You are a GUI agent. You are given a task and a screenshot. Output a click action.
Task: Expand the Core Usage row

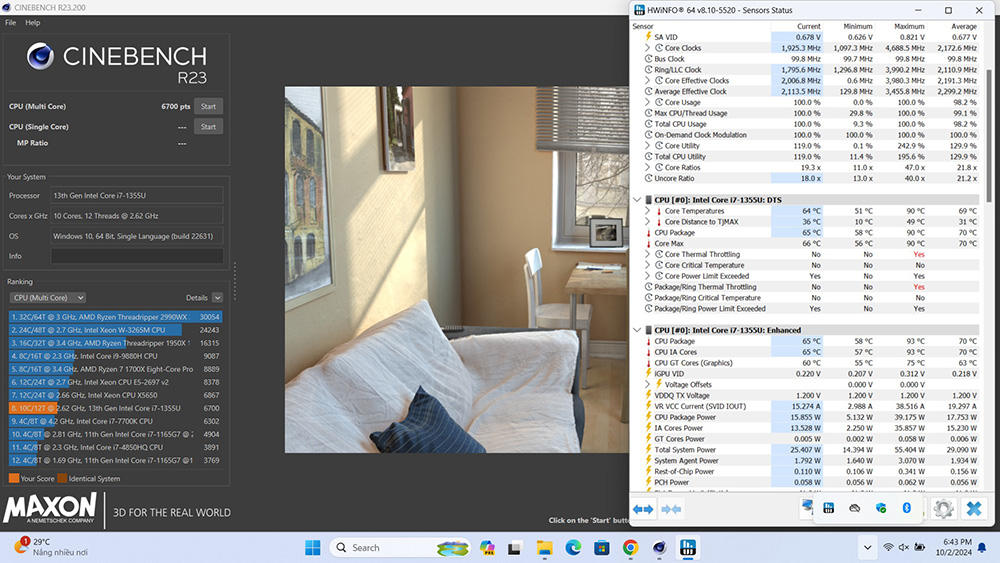[647, 102]
